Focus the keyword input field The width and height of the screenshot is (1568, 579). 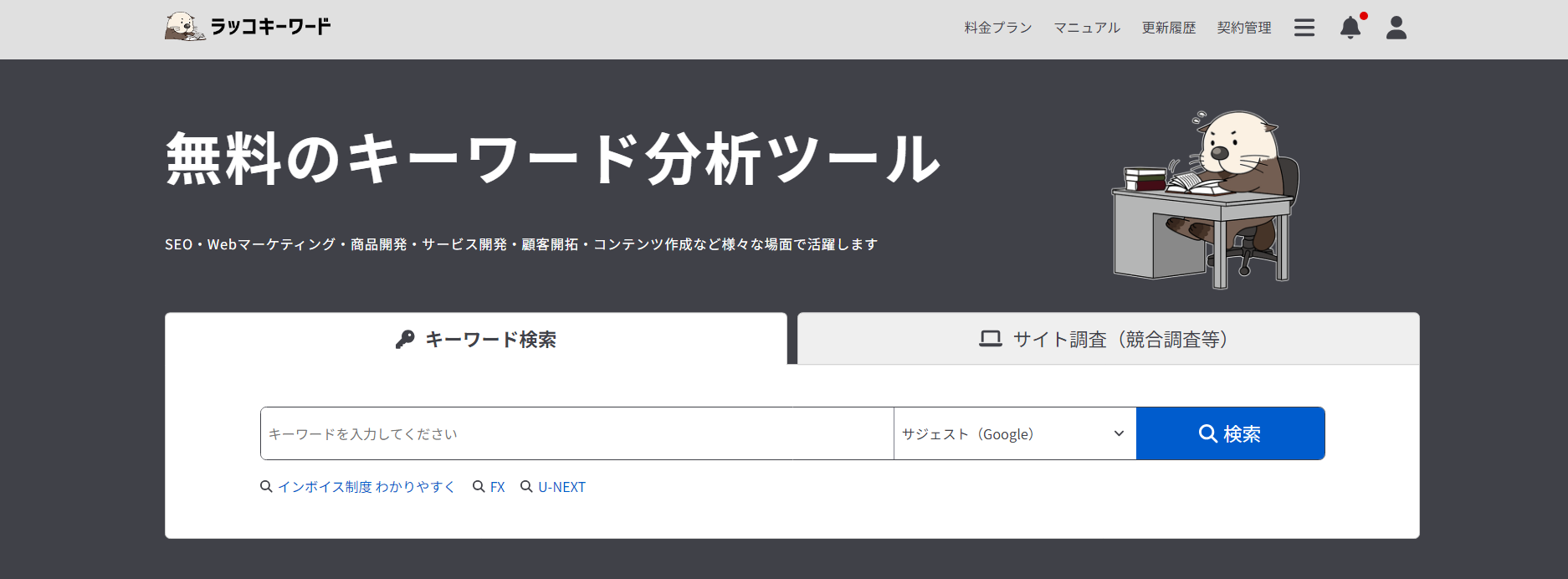coord(576,433)
